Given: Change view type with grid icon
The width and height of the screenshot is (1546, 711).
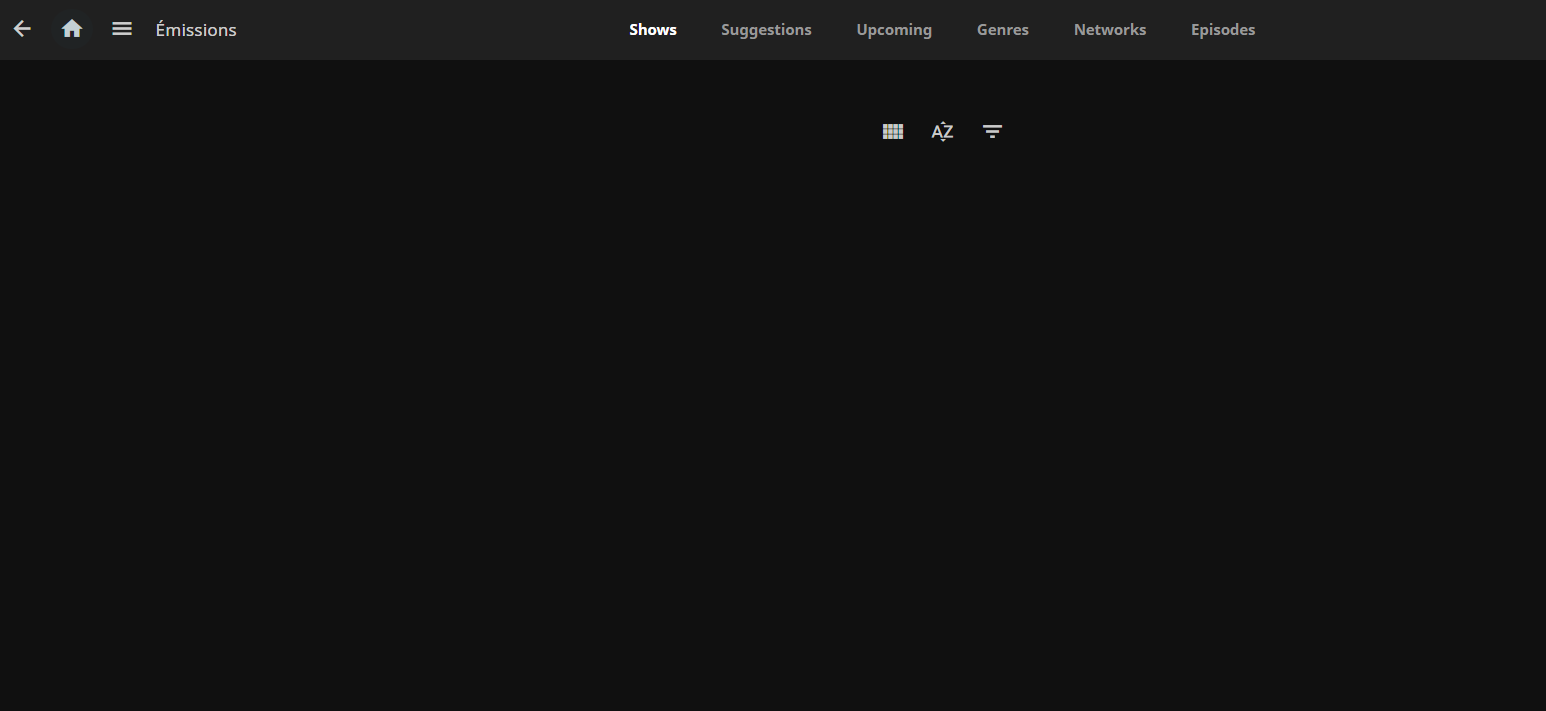Looking at the screenshot, I should 893,131.
